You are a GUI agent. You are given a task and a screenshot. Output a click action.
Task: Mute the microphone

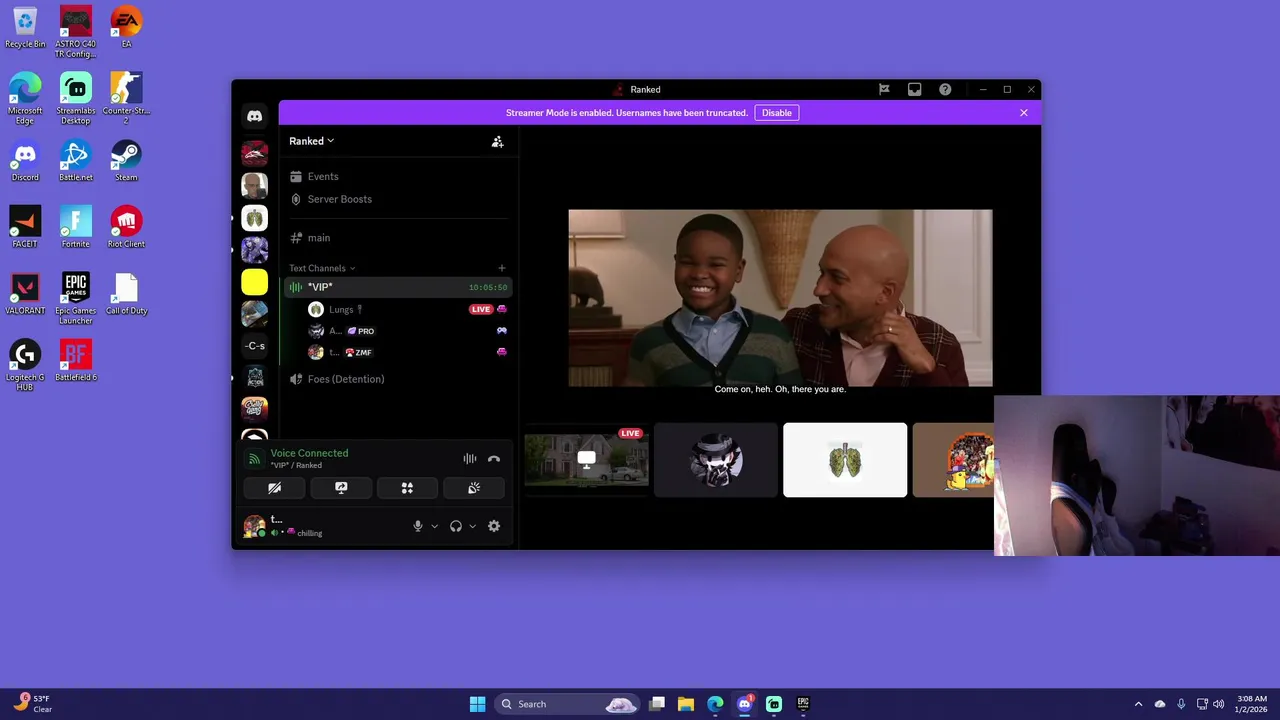418,526
